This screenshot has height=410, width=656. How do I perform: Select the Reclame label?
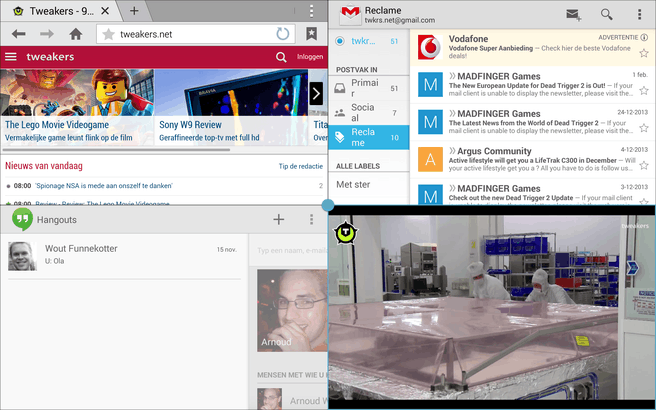pyautogui.click(x=369, y=137)
